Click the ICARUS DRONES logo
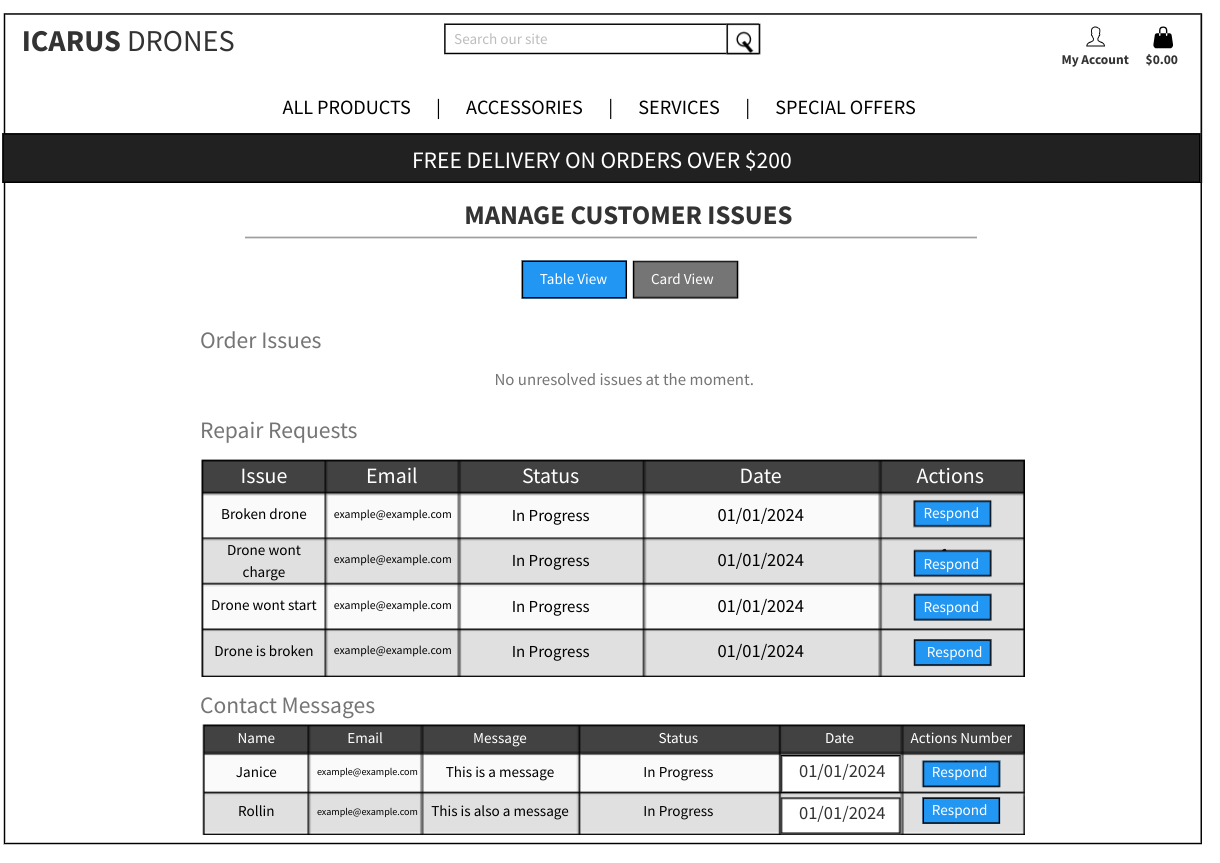The image size is (1220, 863). point(128,41)
